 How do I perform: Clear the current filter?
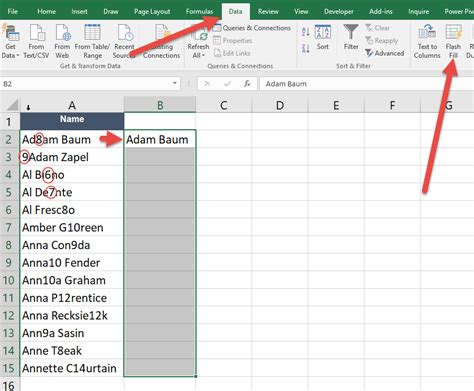tap(377, 28)
